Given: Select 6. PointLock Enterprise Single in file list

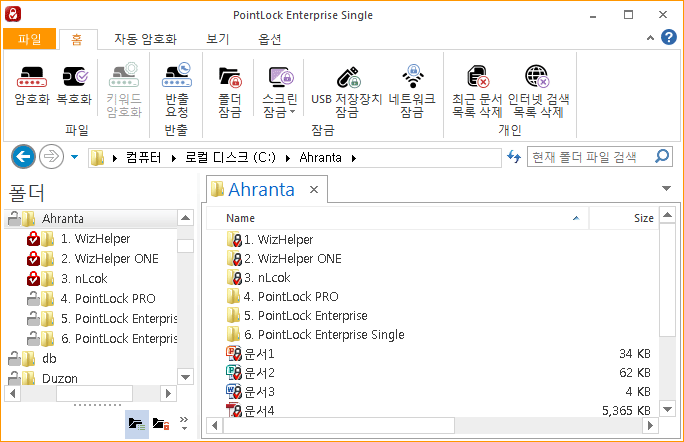Looking at the screenshot, I should click(x=324, y=335).
